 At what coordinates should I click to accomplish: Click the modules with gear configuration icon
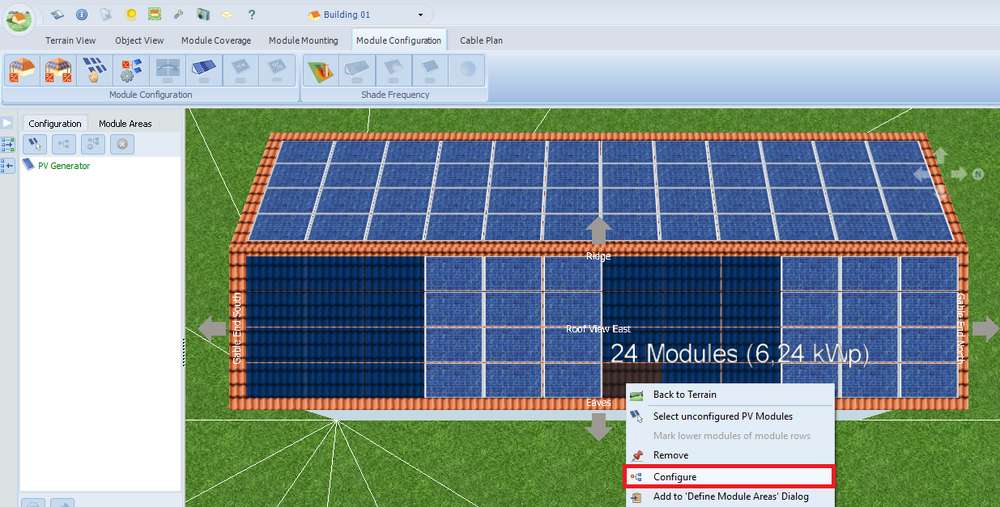(131, 70)
